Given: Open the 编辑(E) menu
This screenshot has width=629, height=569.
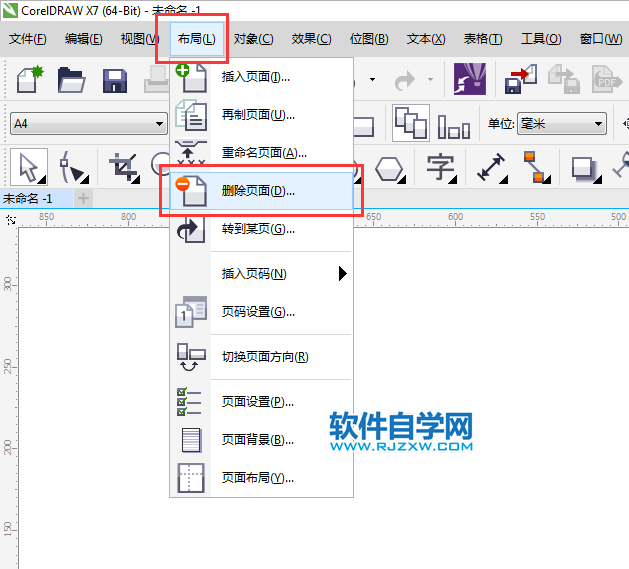Looking at the screenshot, I should (83, 39).
